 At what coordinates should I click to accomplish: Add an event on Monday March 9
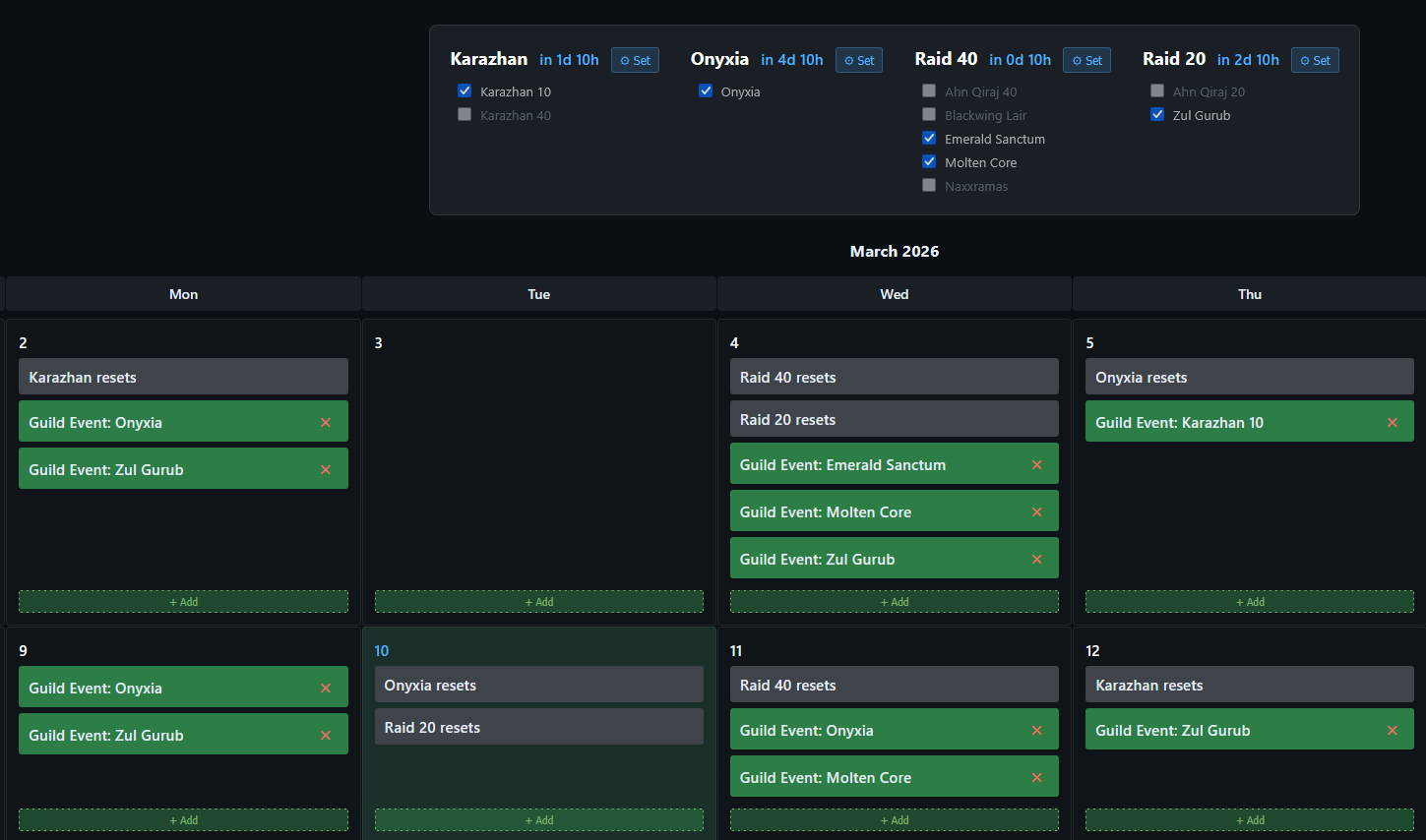click(183, 820)
